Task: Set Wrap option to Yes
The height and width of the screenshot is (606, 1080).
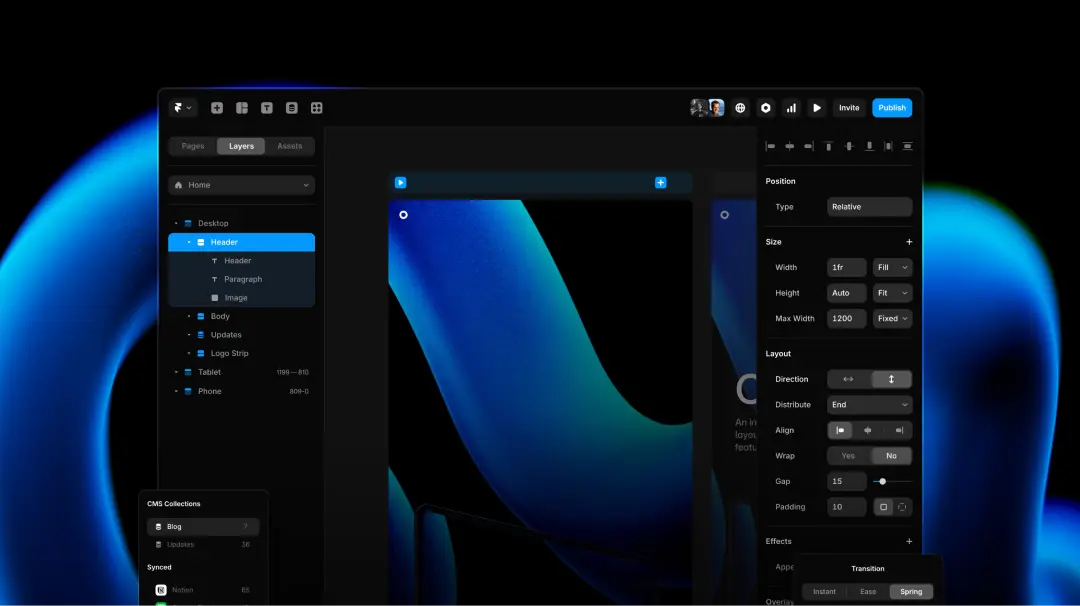Action: point(848,456)
